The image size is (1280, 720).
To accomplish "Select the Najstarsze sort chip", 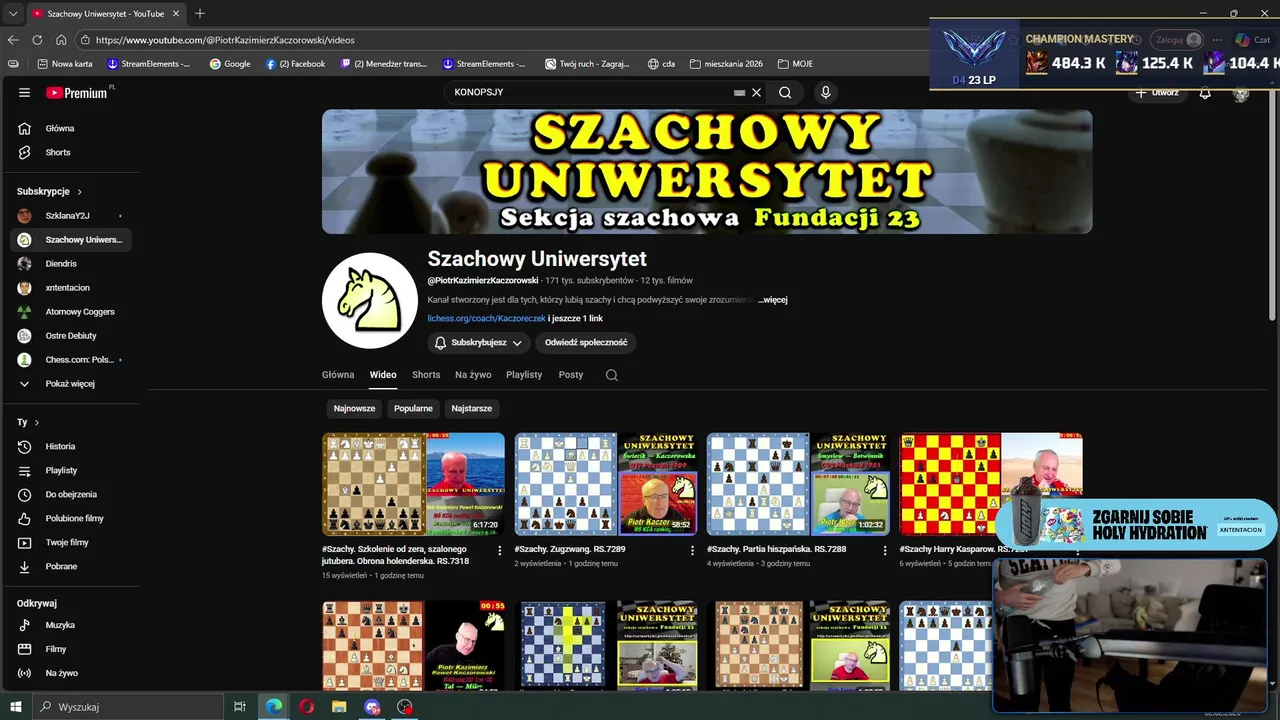I will (471, 408).
